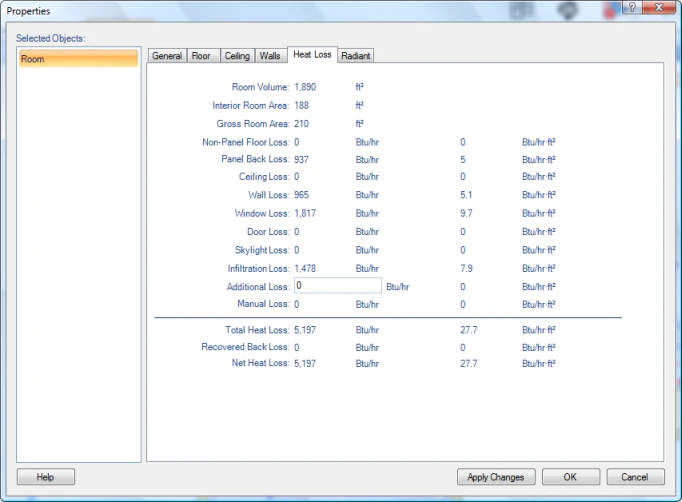The image size is (682, 502).
Task: Click the Non-Panel Floor Loss label
Action: [x=246, y=142]
